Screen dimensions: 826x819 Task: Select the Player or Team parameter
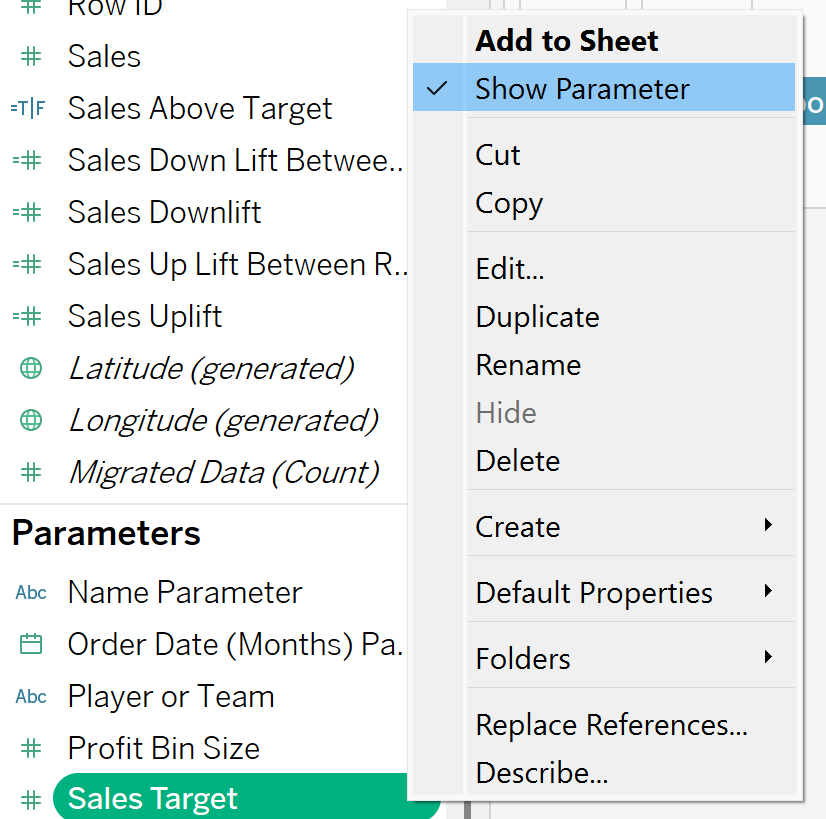tap(171, 697)
